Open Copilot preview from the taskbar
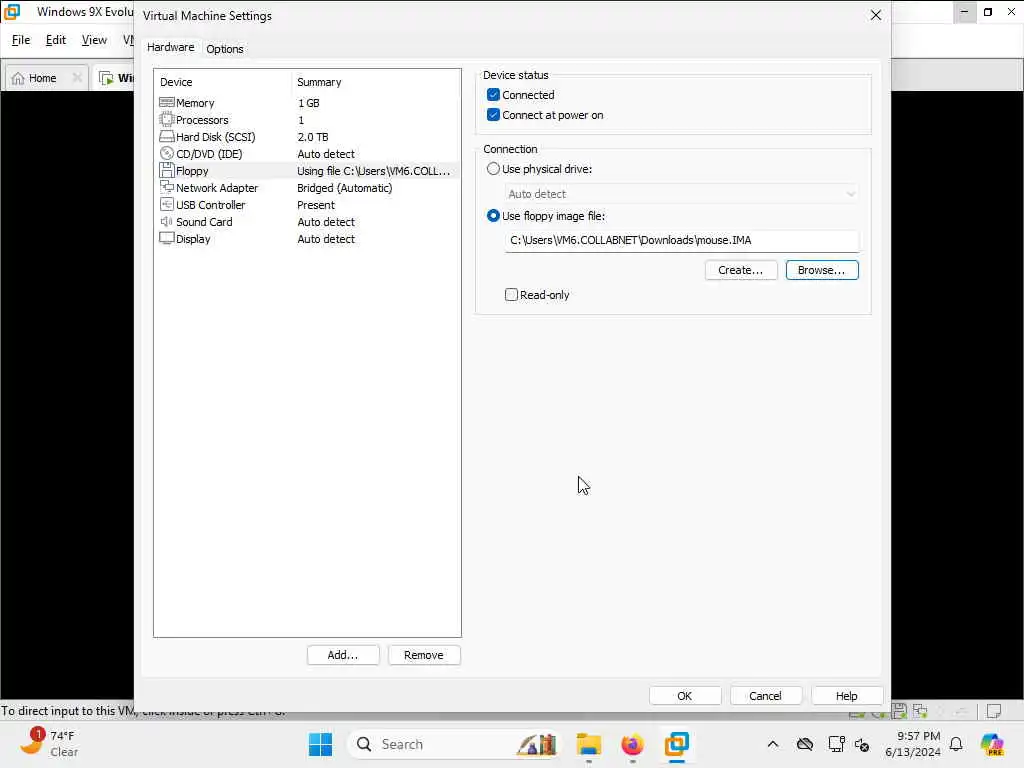The height and width of the screenshot is (768, 1024). 992,744
